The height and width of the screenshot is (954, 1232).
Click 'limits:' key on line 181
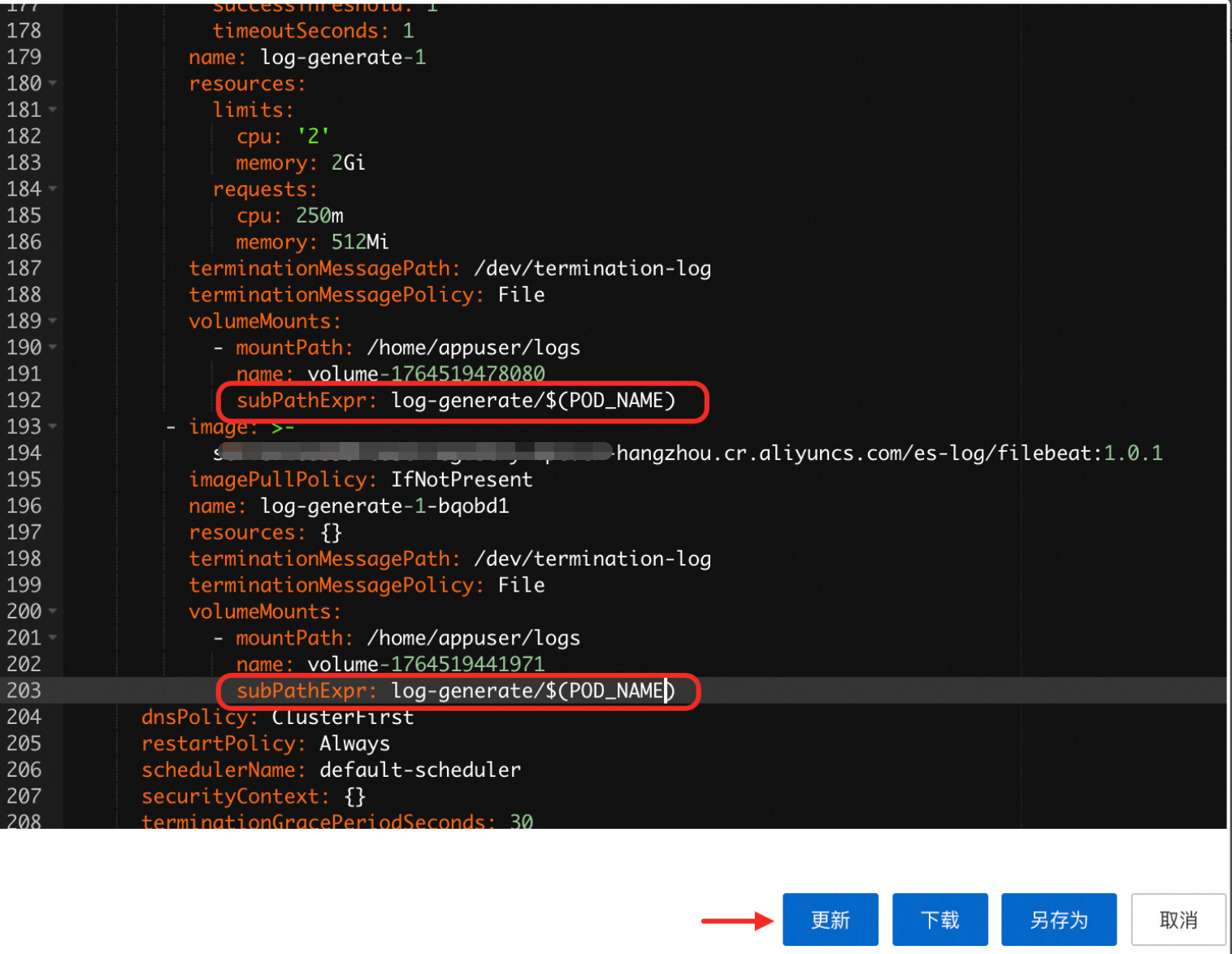(254, 110)
